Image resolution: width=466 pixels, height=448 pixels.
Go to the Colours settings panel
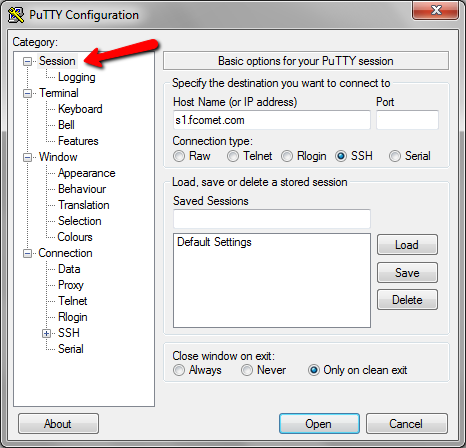tap(75, 237)
